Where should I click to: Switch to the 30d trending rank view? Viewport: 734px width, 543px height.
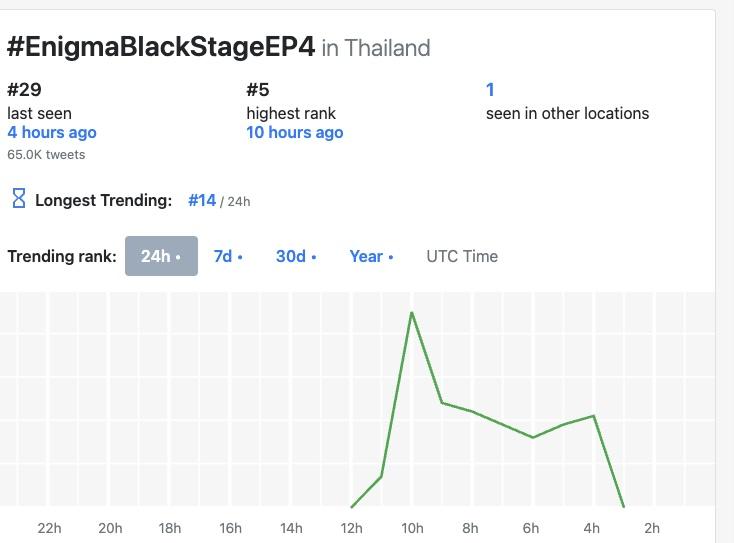click(x=296, y=257)
